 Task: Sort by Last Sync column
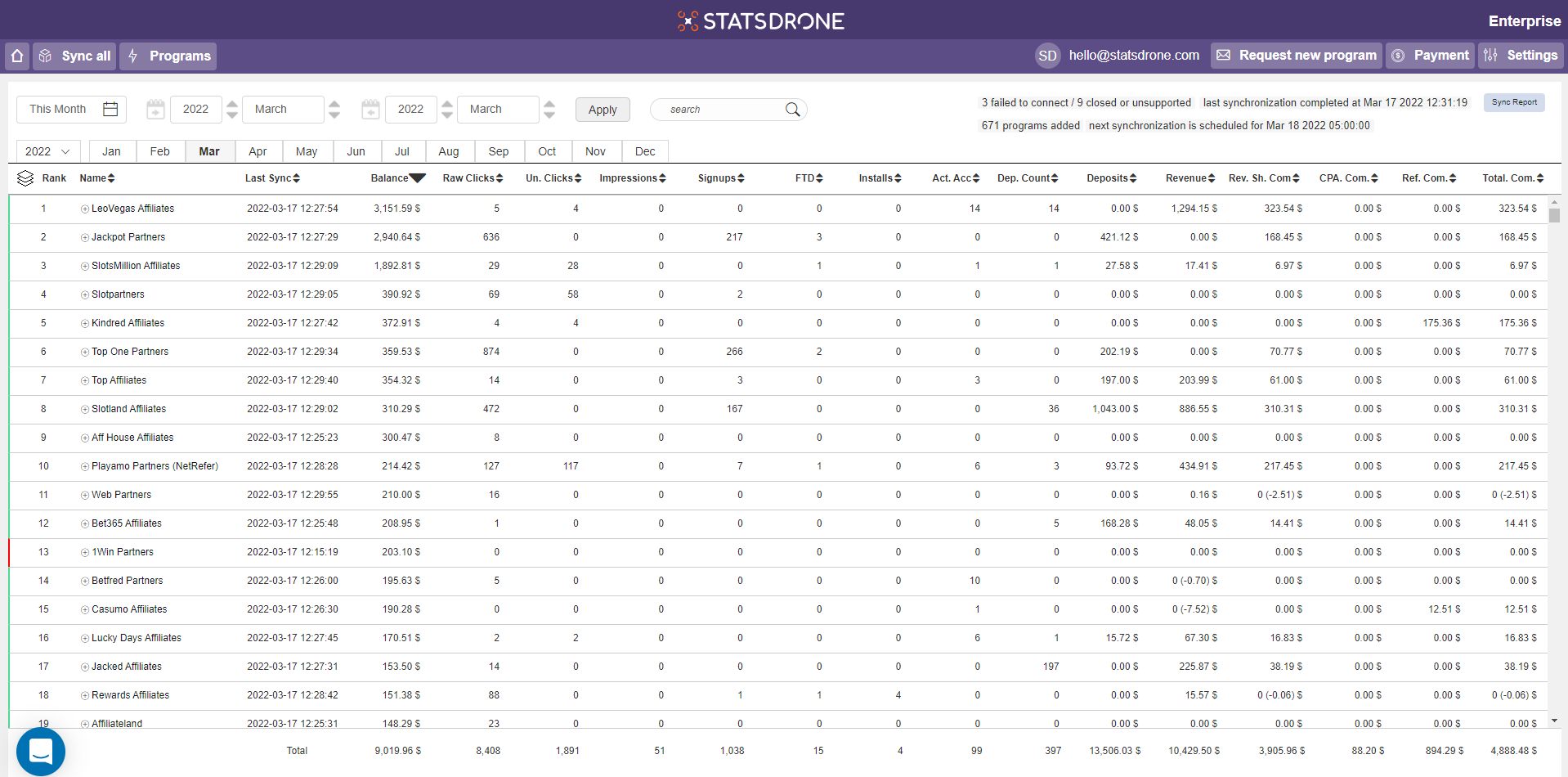coord(272,178)
